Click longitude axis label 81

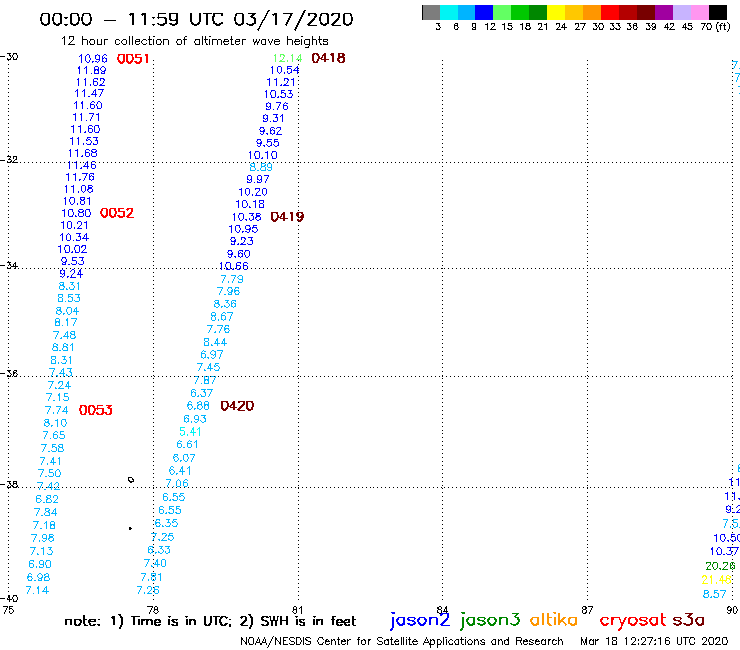pyautogui.click(x=298, y=610)
